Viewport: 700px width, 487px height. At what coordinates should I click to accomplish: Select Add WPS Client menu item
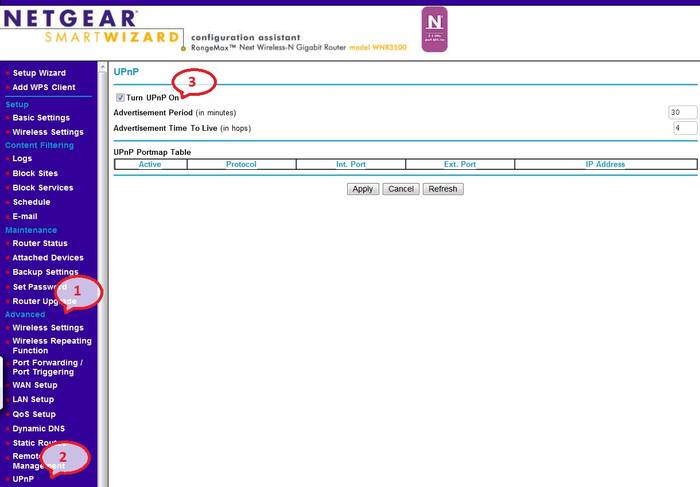43,87
